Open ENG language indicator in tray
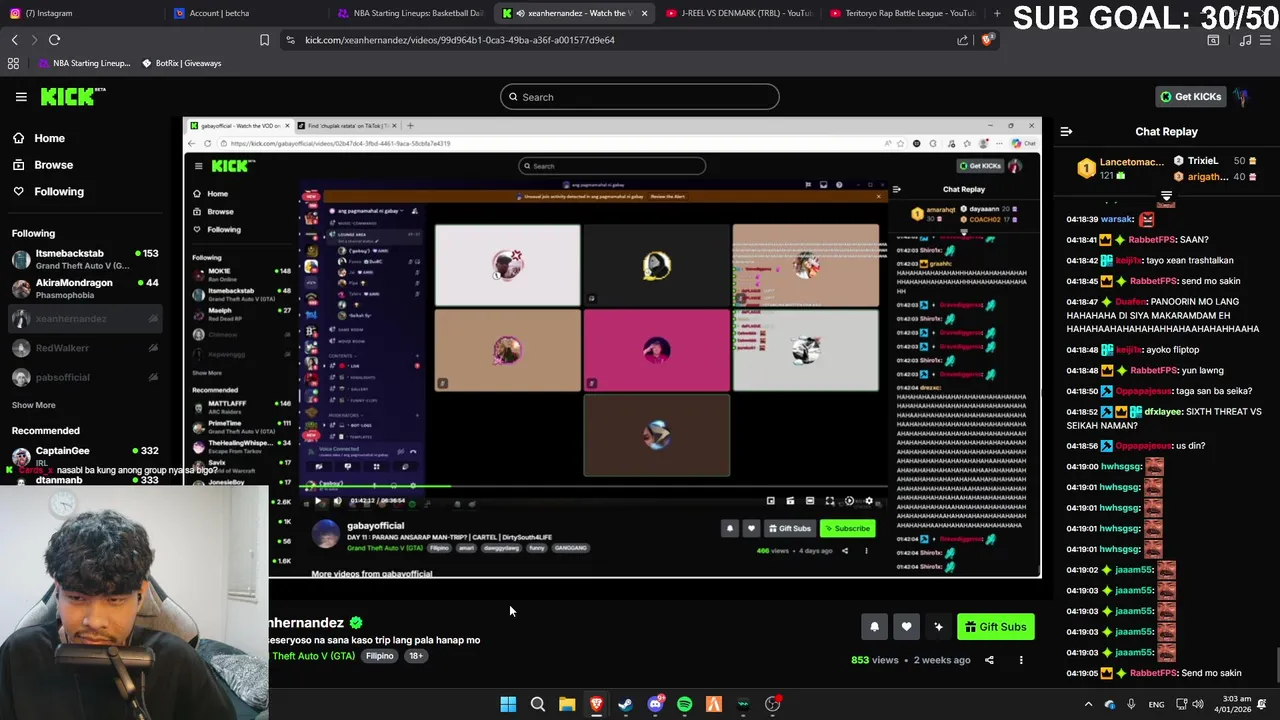The image size is (1280, 720). pyautogui.click(x=1156, y=704)
